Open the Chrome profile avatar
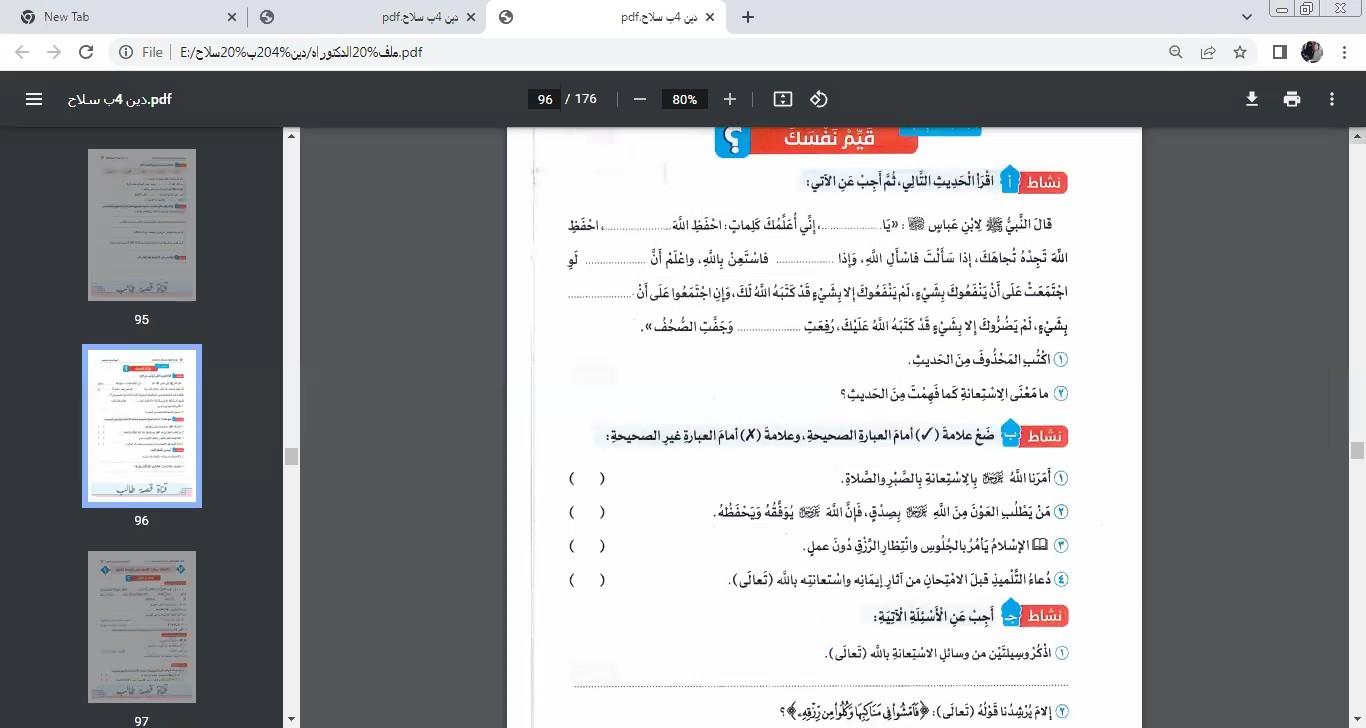 (1311, 52)
